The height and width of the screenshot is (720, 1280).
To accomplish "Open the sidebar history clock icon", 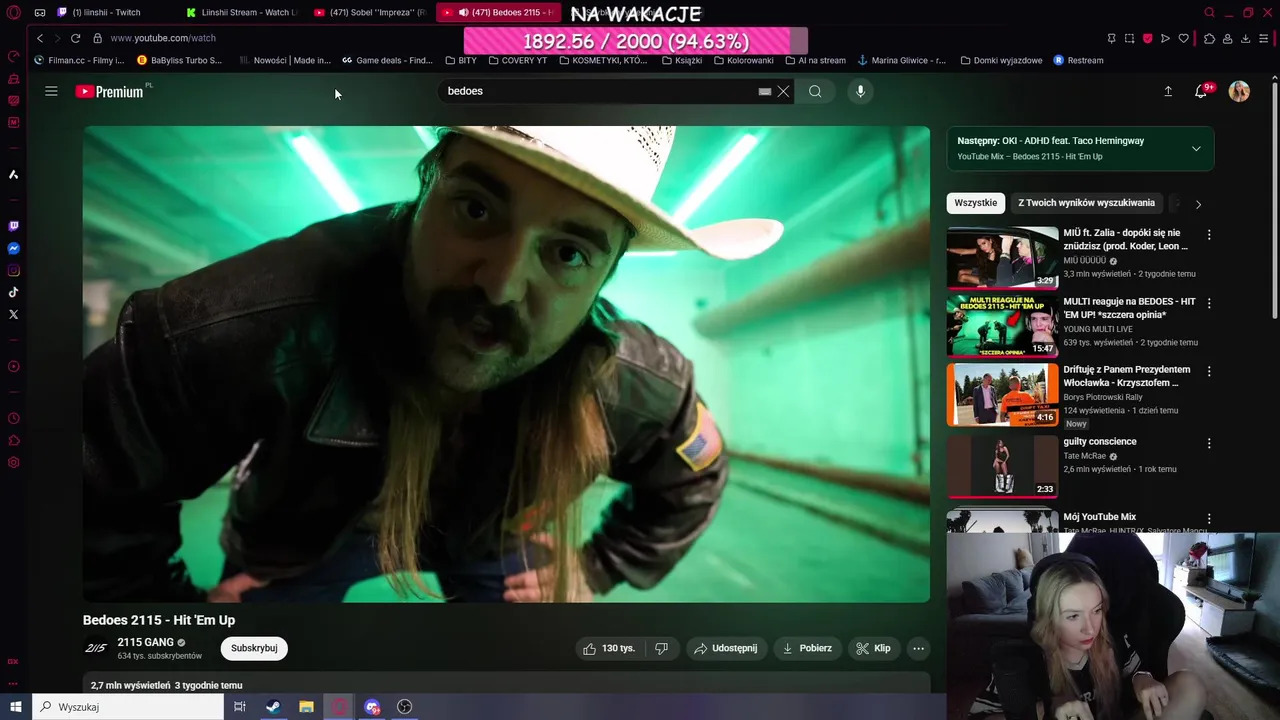I will [13, 419].
